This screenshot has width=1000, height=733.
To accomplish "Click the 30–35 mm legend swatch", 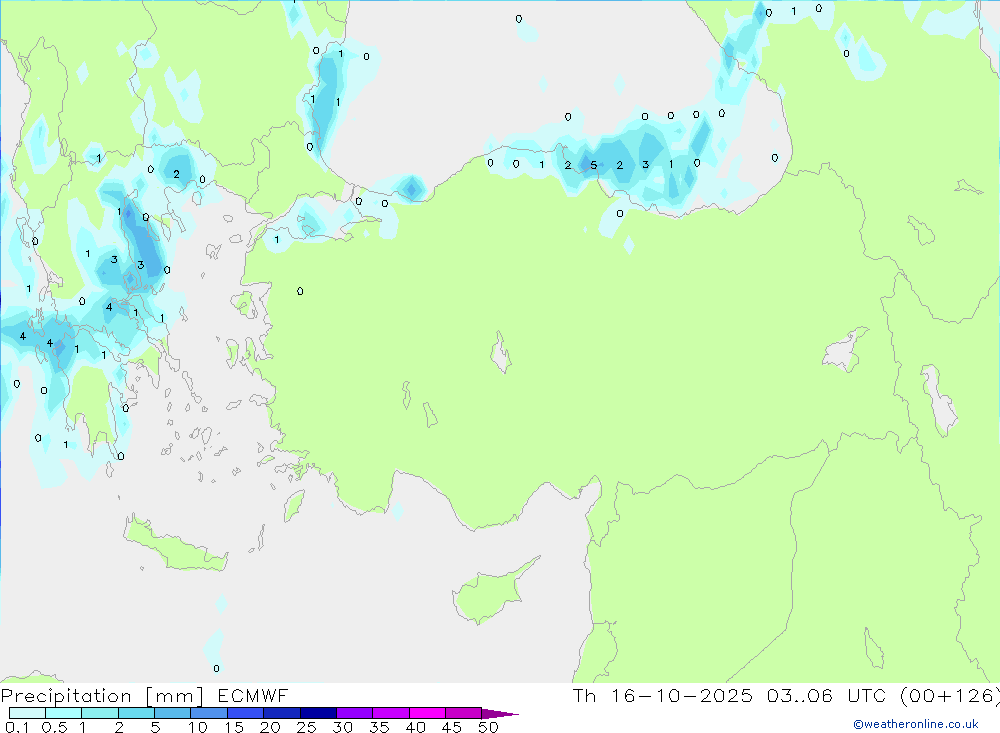I will point(355,713).
